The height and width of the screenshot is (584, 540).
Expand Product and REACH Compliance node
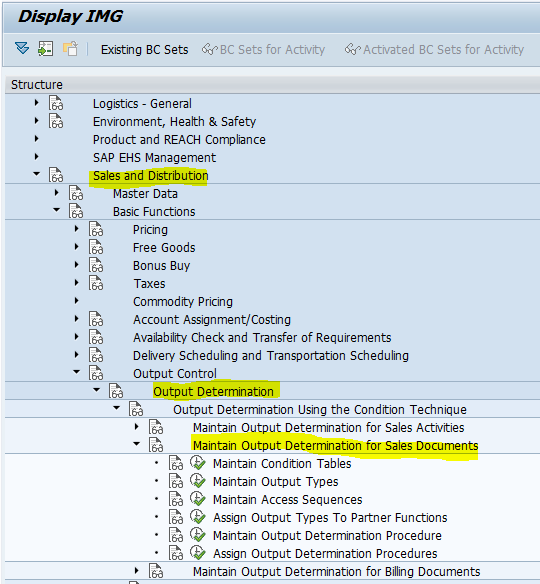click(36, 139)
